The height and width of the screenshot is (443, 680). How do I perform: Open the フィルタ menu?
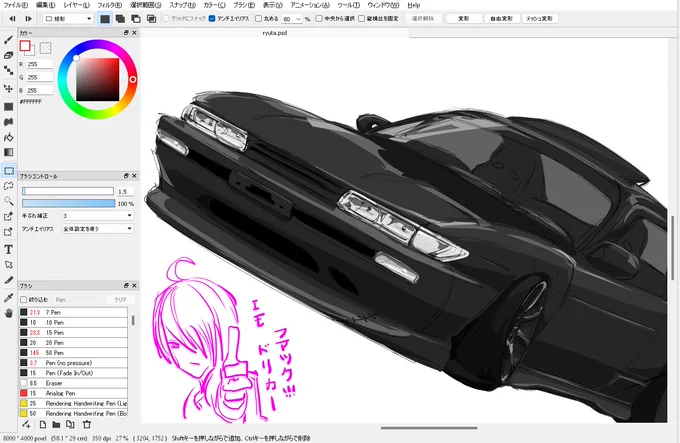click(x=109, y=5)
